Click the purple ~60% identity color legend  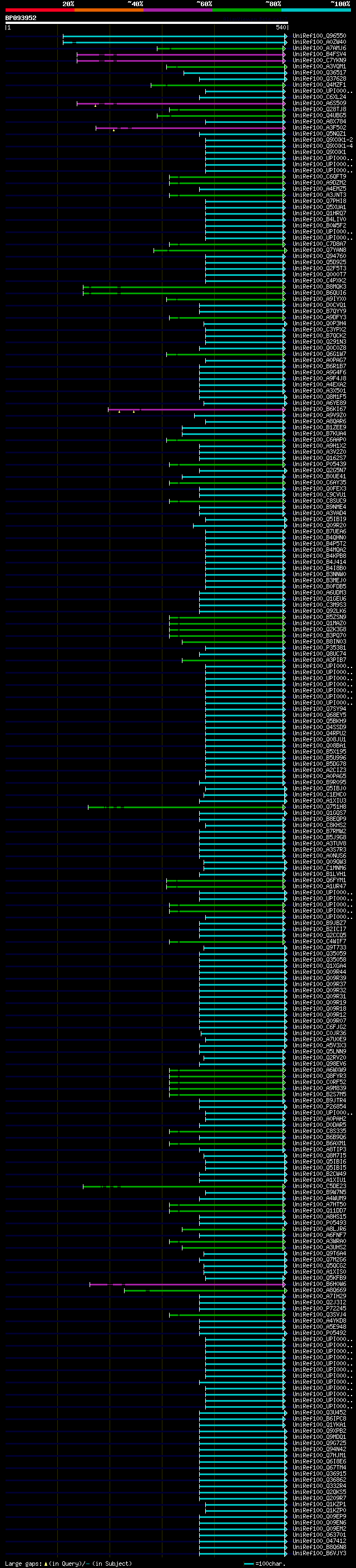coord(179,10)
